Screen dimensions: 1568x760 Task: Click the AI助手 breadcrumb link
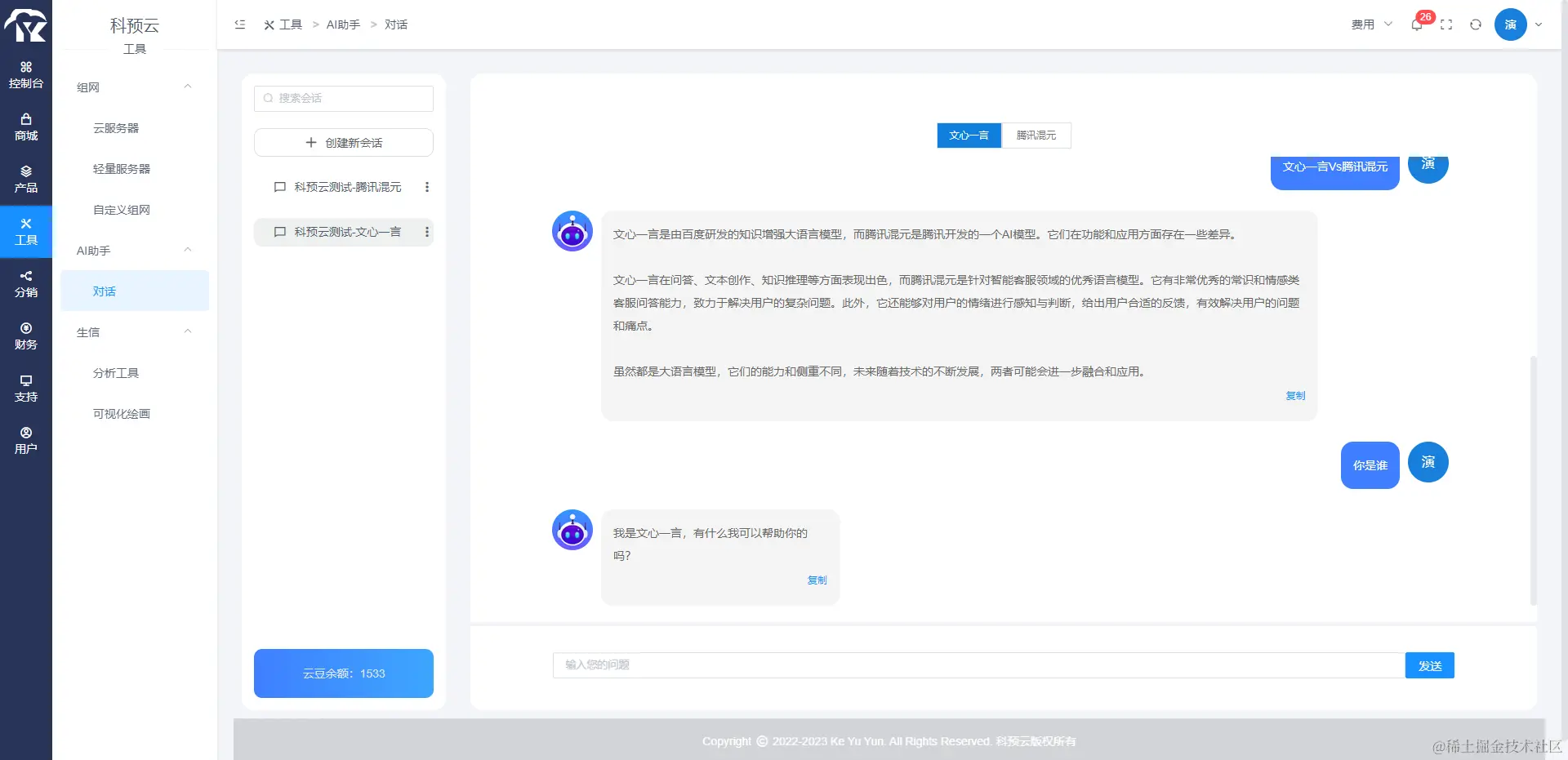343,24
